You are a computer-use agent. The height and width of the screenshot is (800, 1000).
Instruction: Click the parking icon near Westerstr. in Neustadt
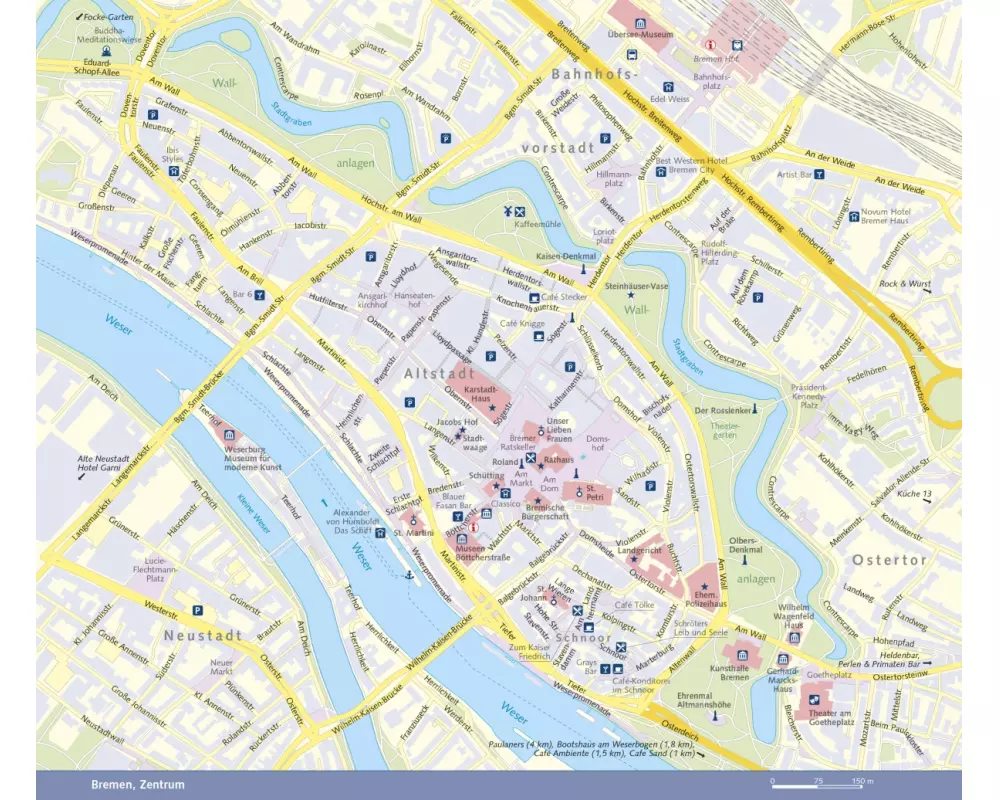click(x=197, y=611)
